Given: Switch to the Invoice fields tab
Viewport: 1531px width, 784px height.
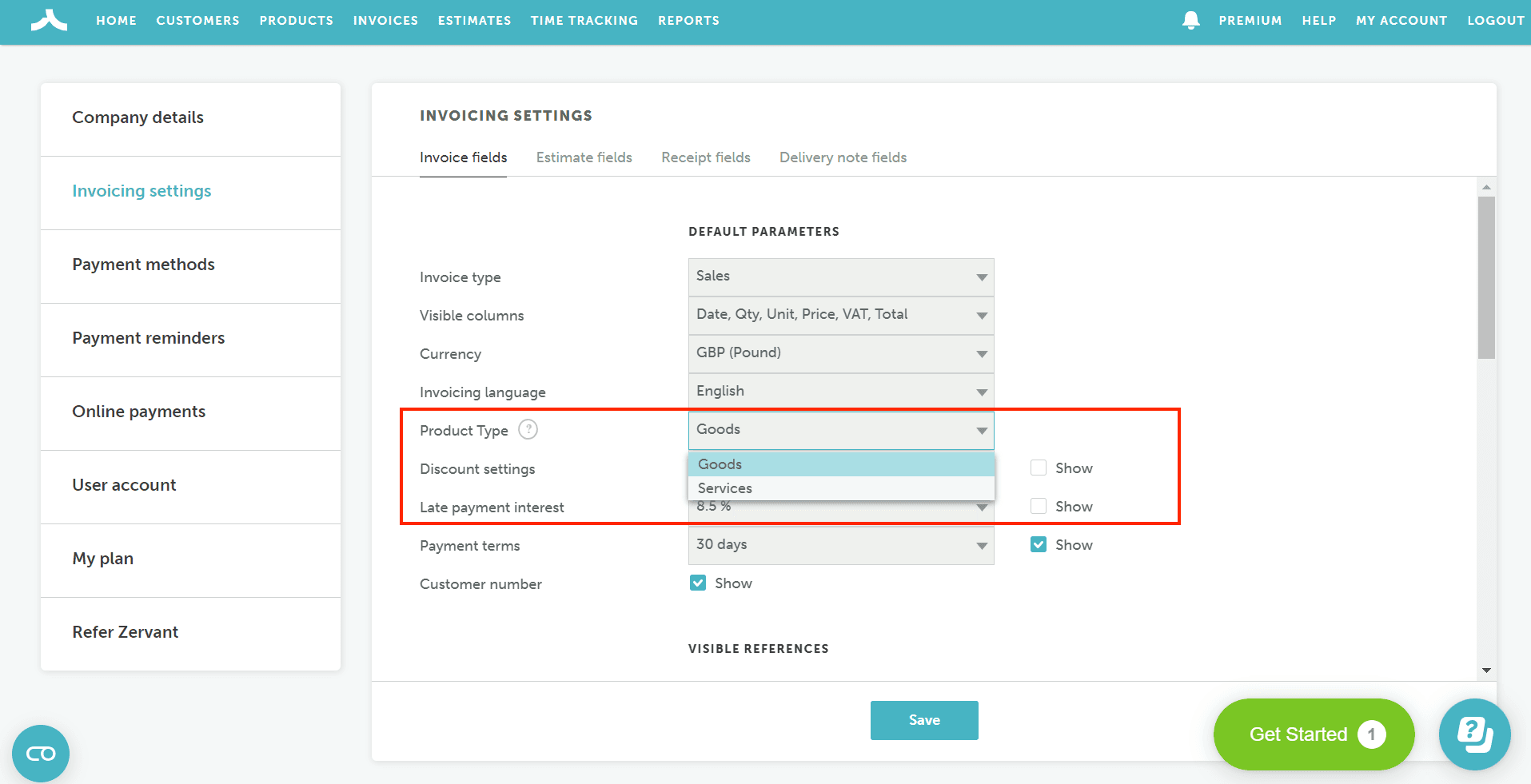Looking at the screenshot, I should (463, 157).
